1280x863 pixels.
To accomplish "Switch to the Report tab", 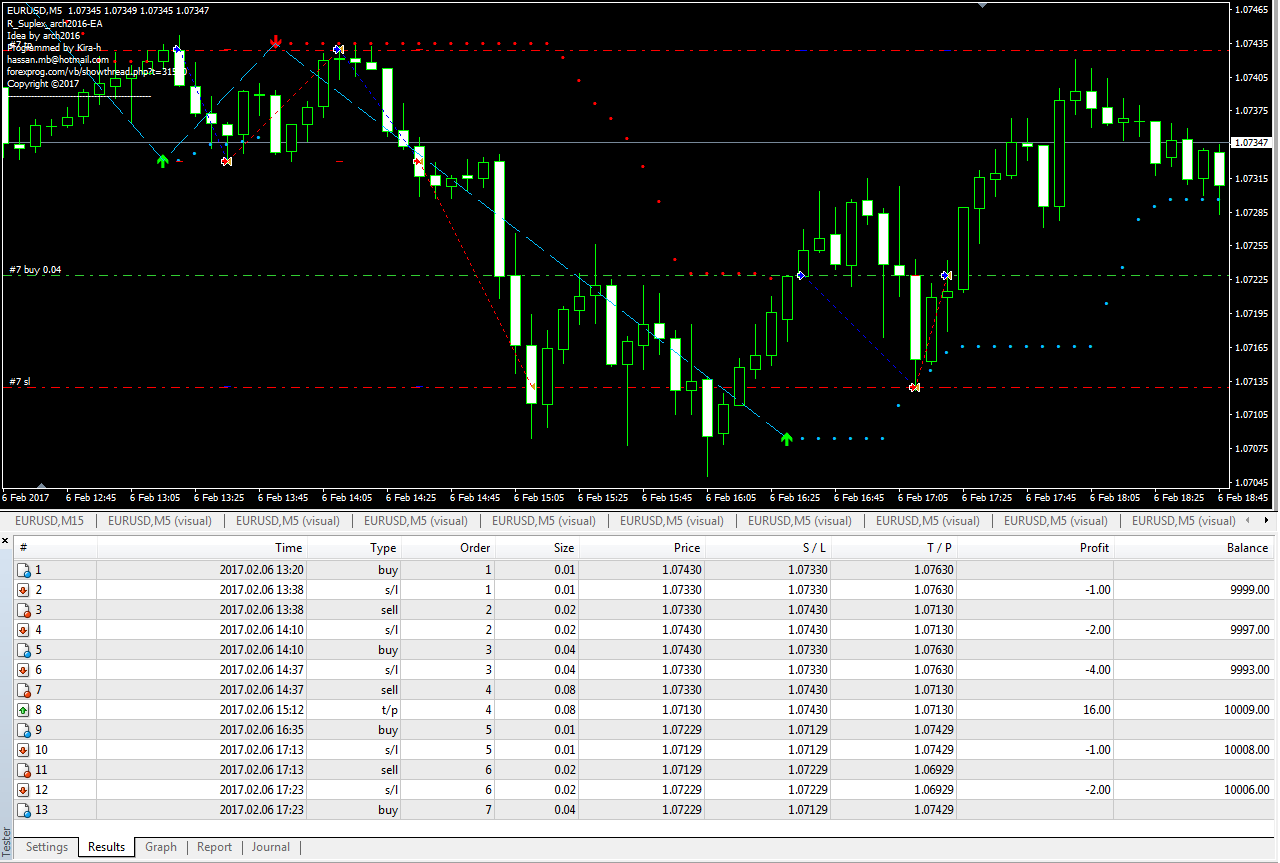I will point(214,847).
